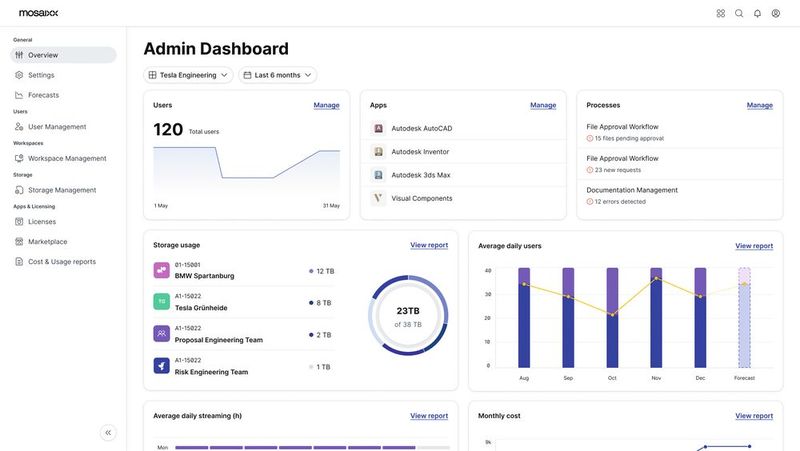Click Manage link in Processes card
Screen dimensions: 800x451
pos(760,105)
